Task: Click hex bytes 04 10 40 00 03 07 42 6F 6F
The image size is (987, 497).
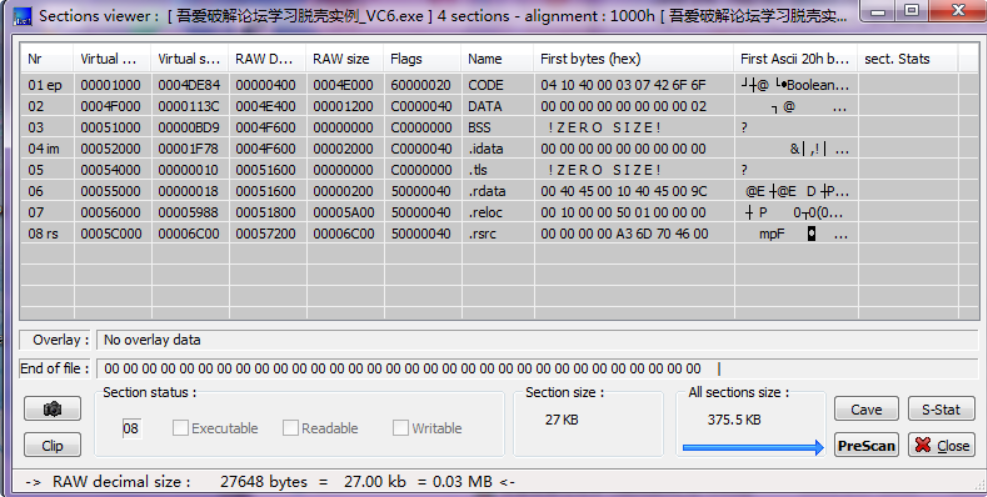Action: pyautogui.click(x=623, y=85)
